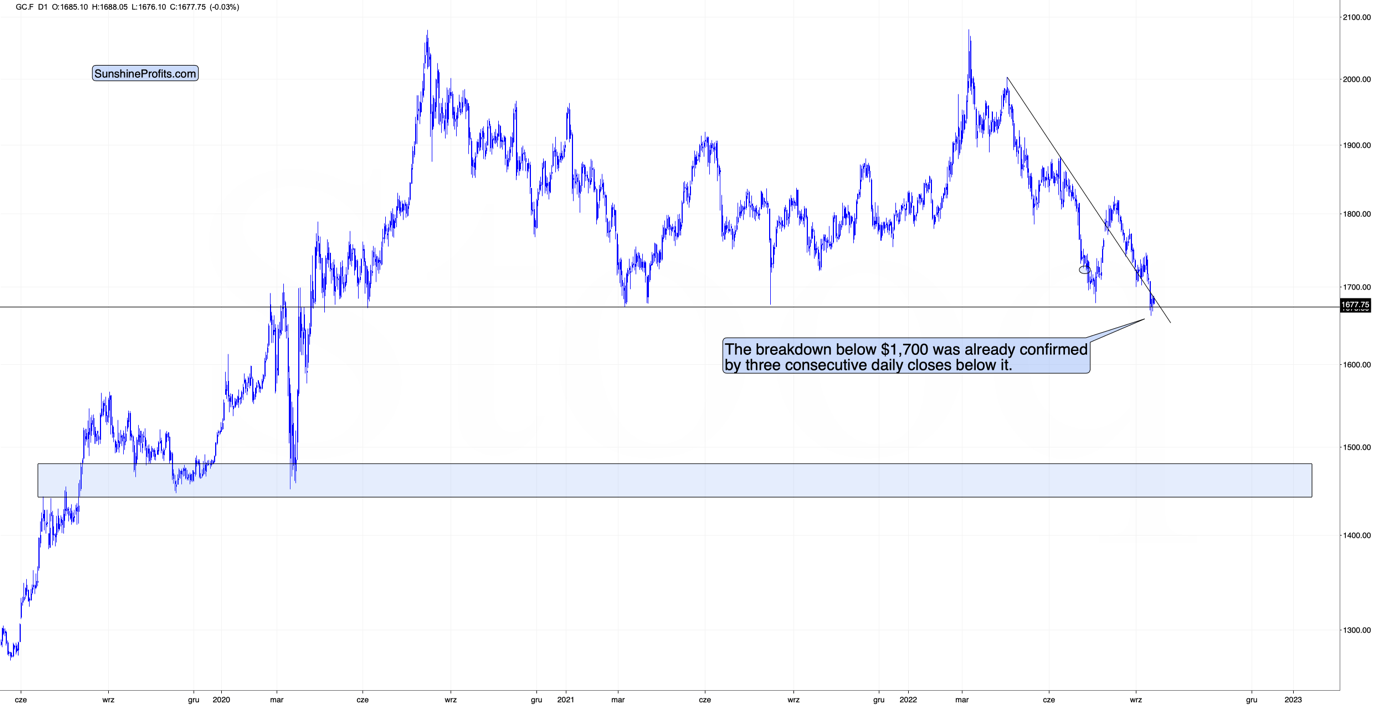Click the 2021 label on time axis
Image resolution: width=1387 pixels, height=707 pixels.
pyautogui.click(x=565, y=700)
